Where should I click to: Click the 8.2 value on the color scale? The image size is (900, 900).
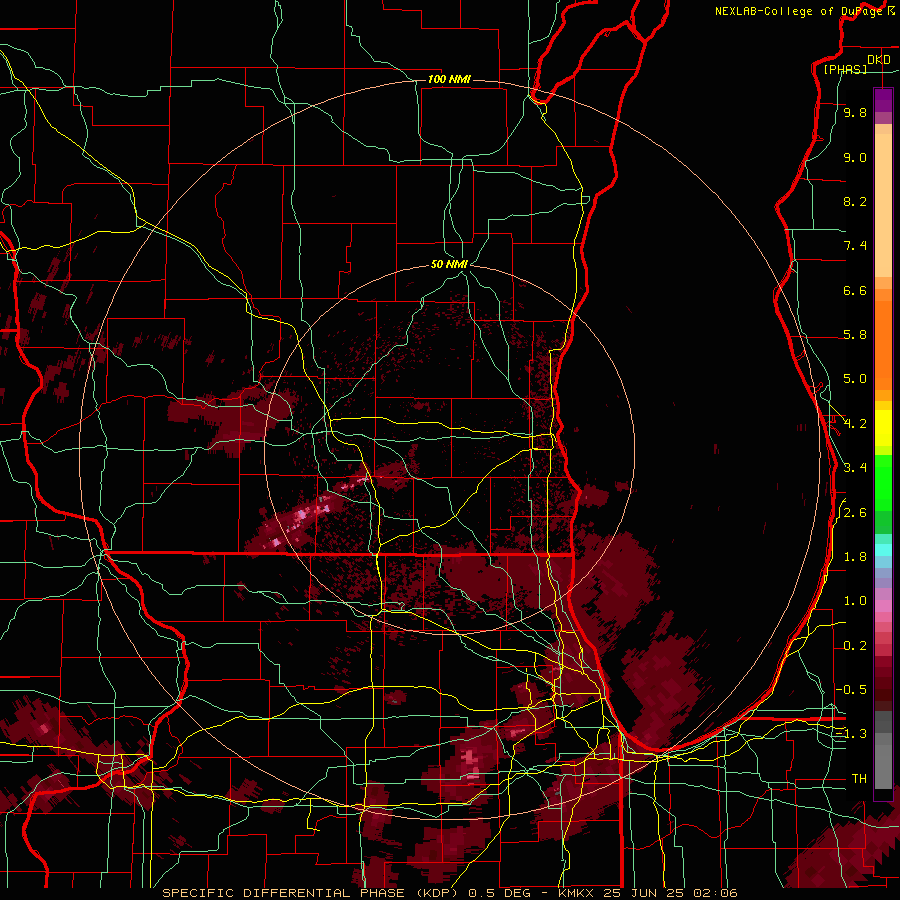[x=855, y=201]
